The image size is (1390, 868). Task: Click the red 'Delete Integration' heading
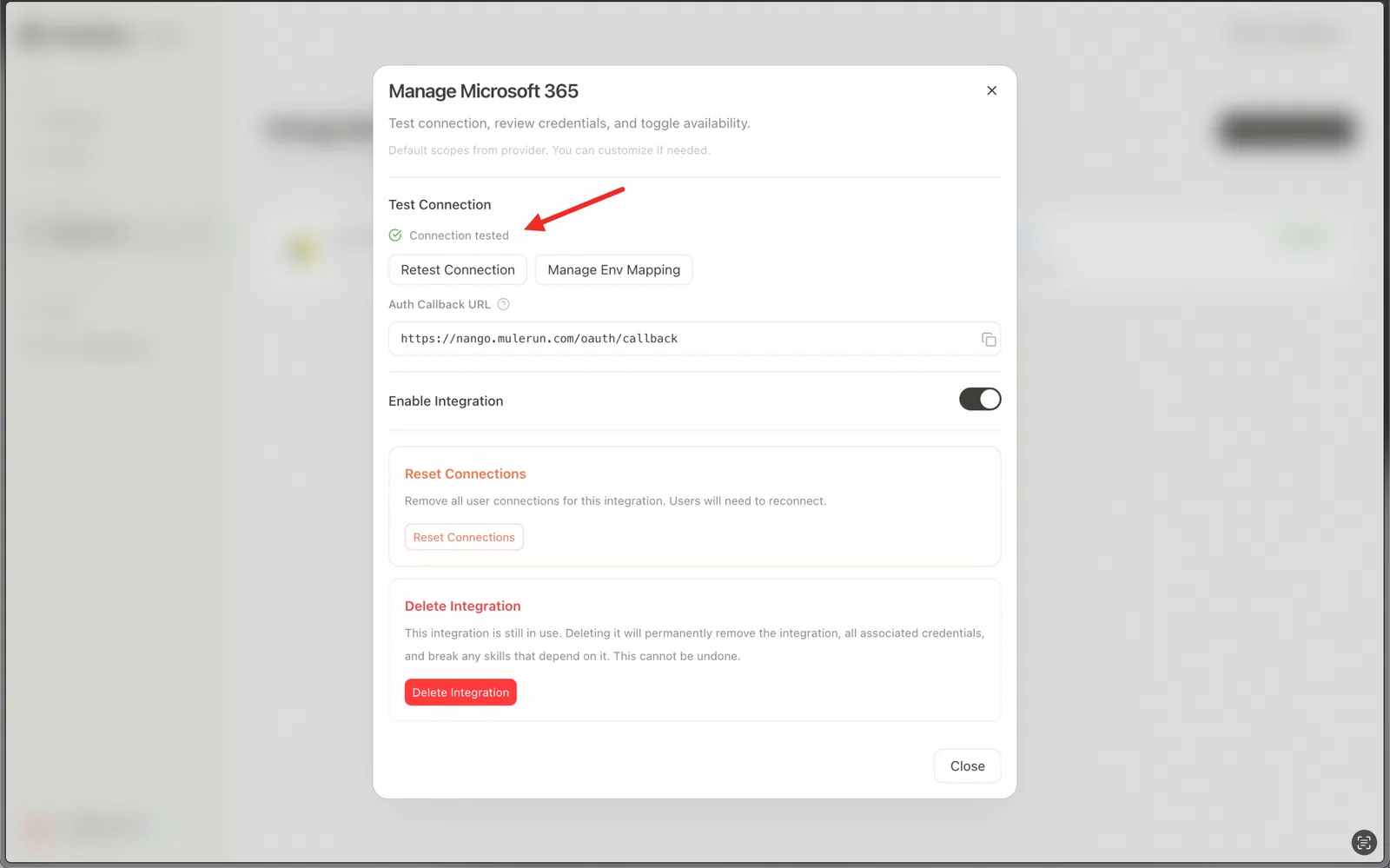[x=463, y=606]
